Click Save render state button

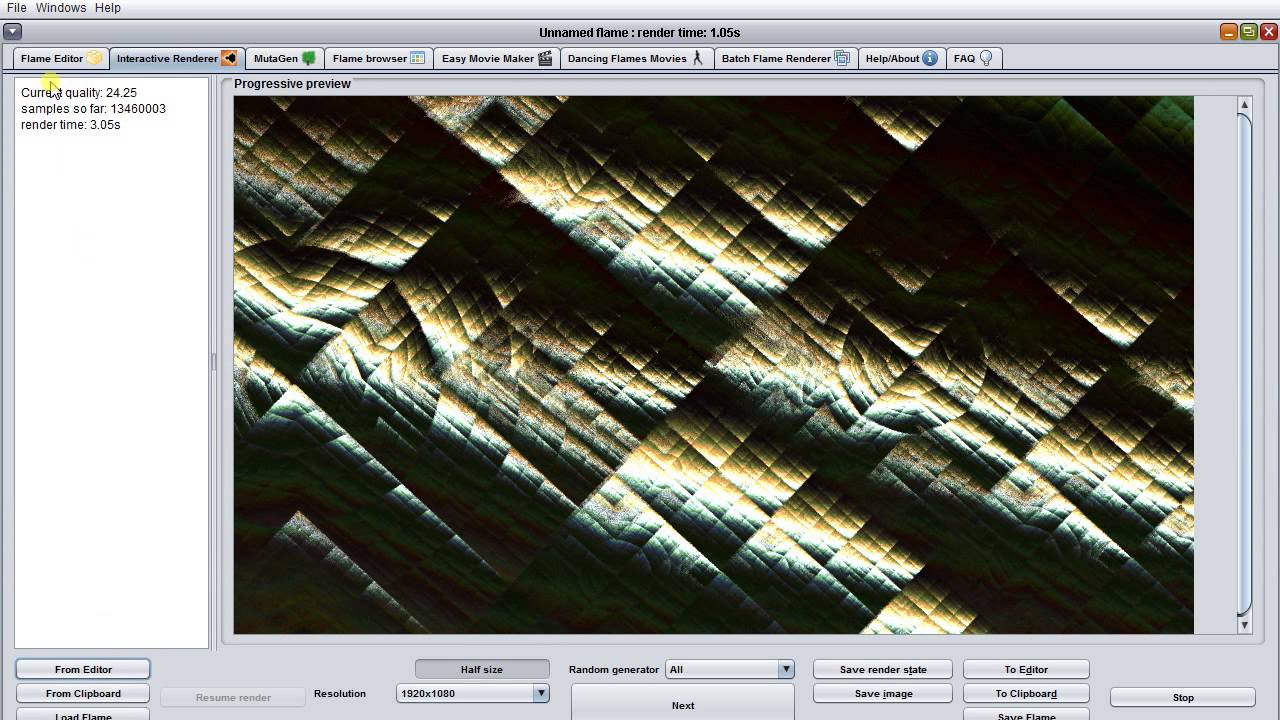883,669
